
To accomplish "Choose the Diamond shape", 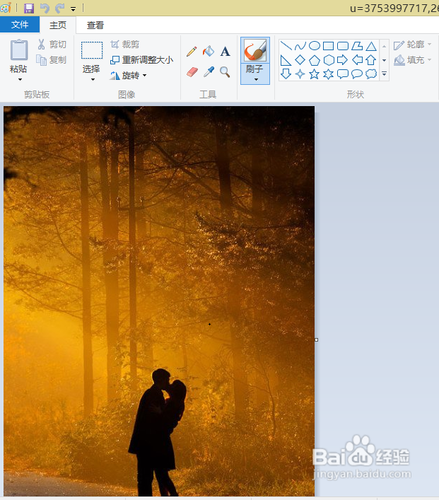I will [300, 60].
